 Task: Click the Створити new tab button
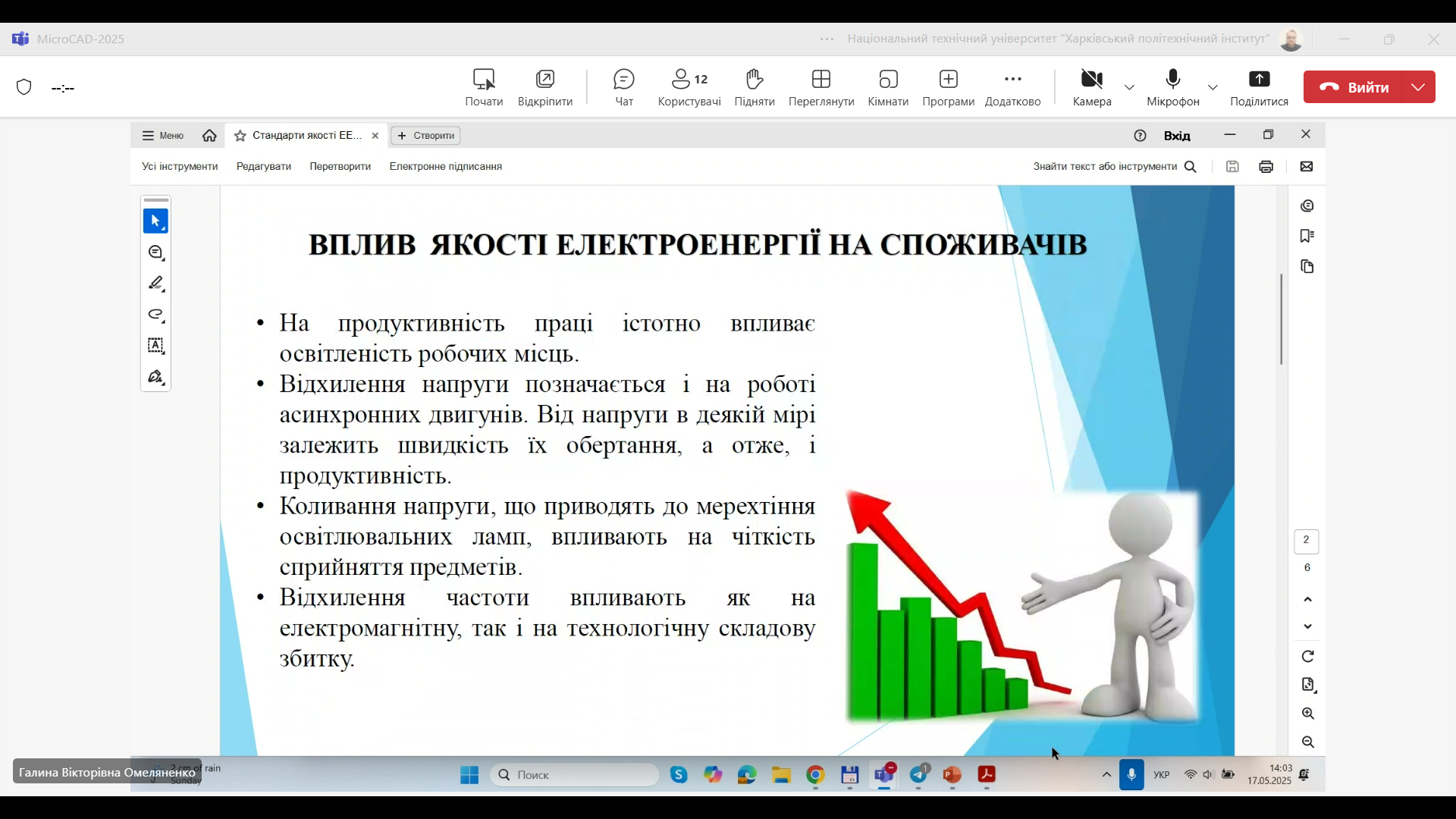(x=426, y=136)
